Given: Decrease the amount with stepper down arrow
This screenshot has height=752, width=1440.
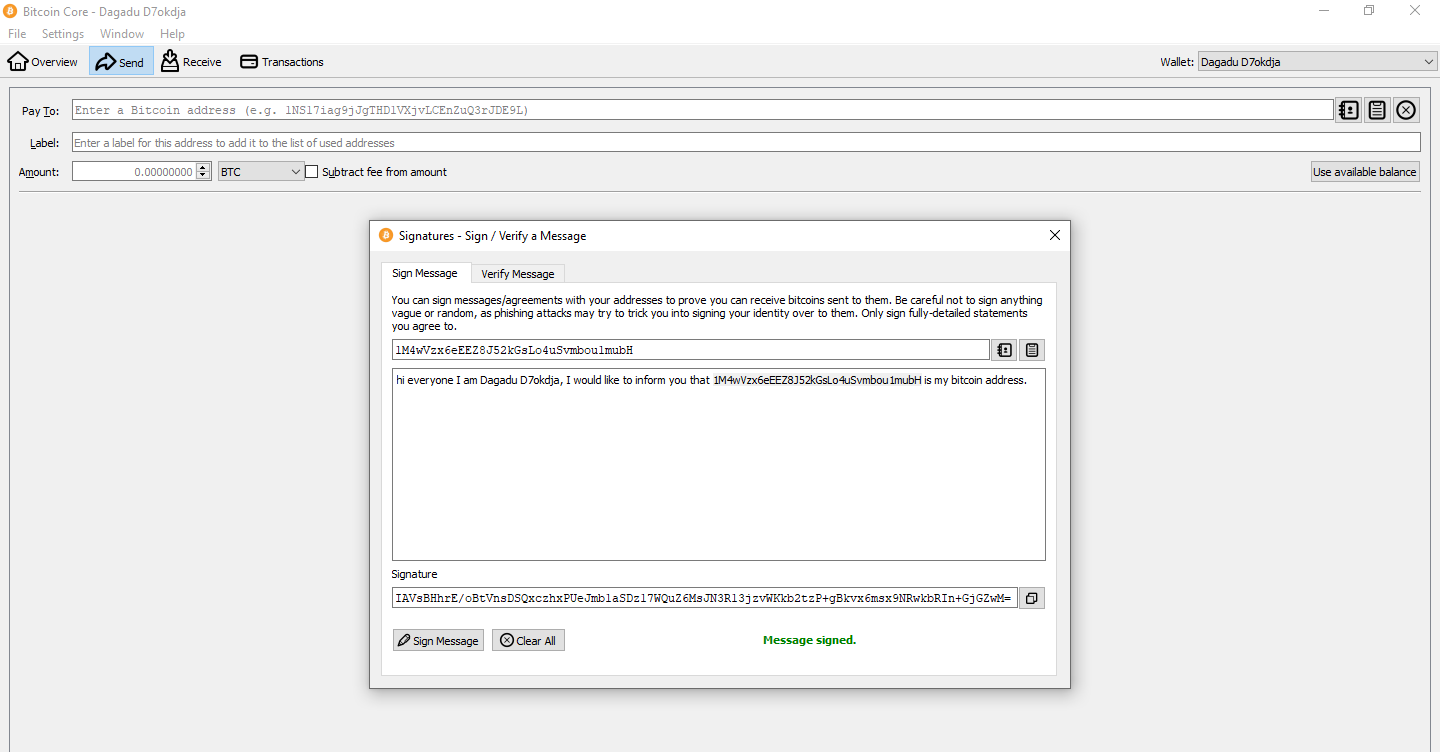Looking at the screenshot, I should (x=204, y=176).
